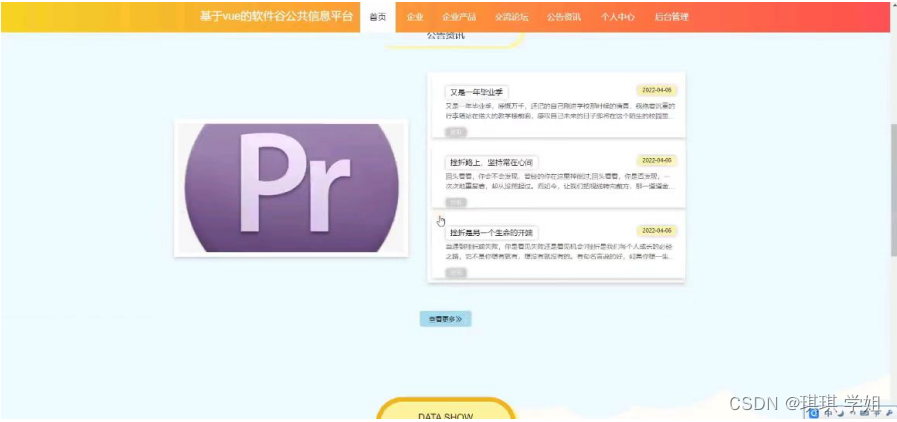897x422 pixels.
Task: Open the 企业产品 navigation item
Action: coord(459,17)
